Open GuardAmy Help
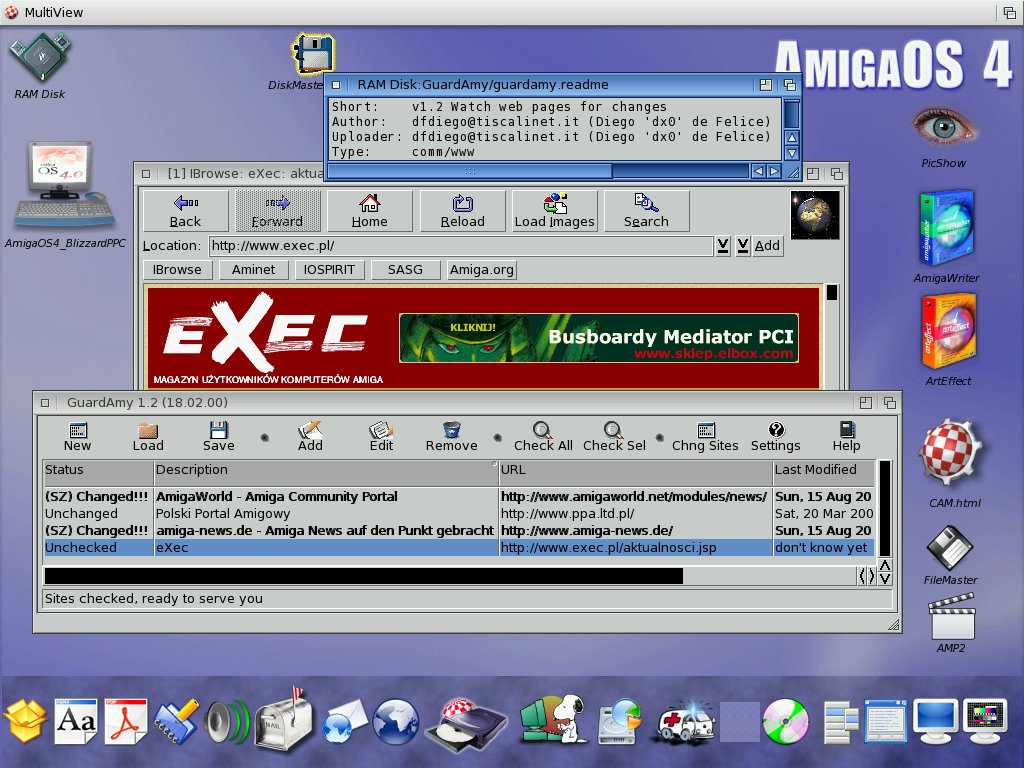 846,437
